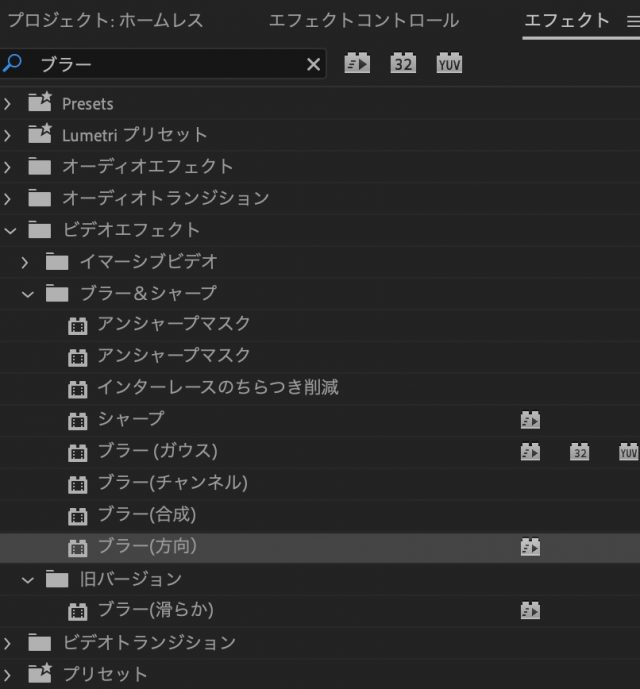The width and height of the screenshot is (640, 689).
Task: Open the エフェクト panel menu icon
Action: 629,21
